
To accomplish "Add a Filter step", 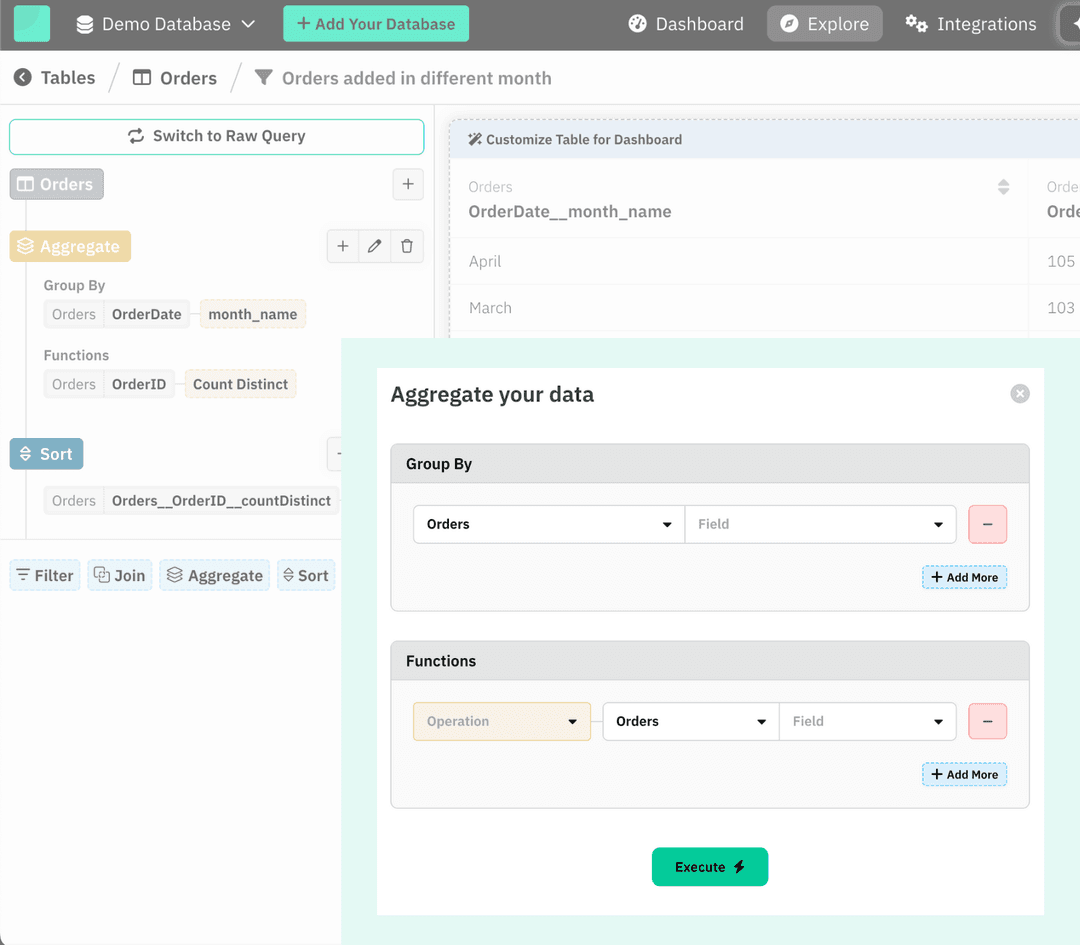I will [x=44, y=575].
